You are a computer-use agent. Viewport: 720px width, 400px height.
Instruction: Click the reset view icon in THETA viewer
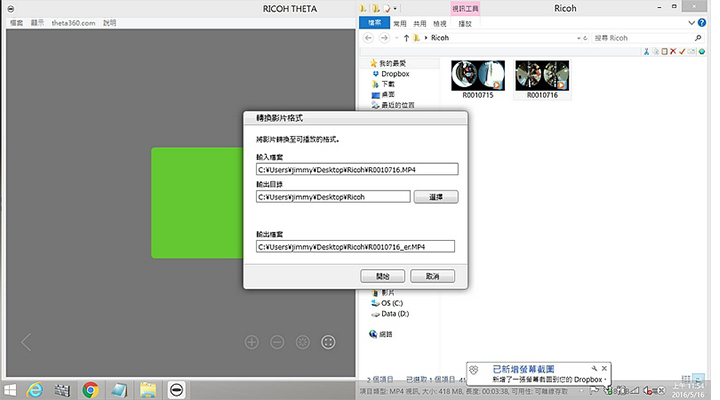point(303,342)
